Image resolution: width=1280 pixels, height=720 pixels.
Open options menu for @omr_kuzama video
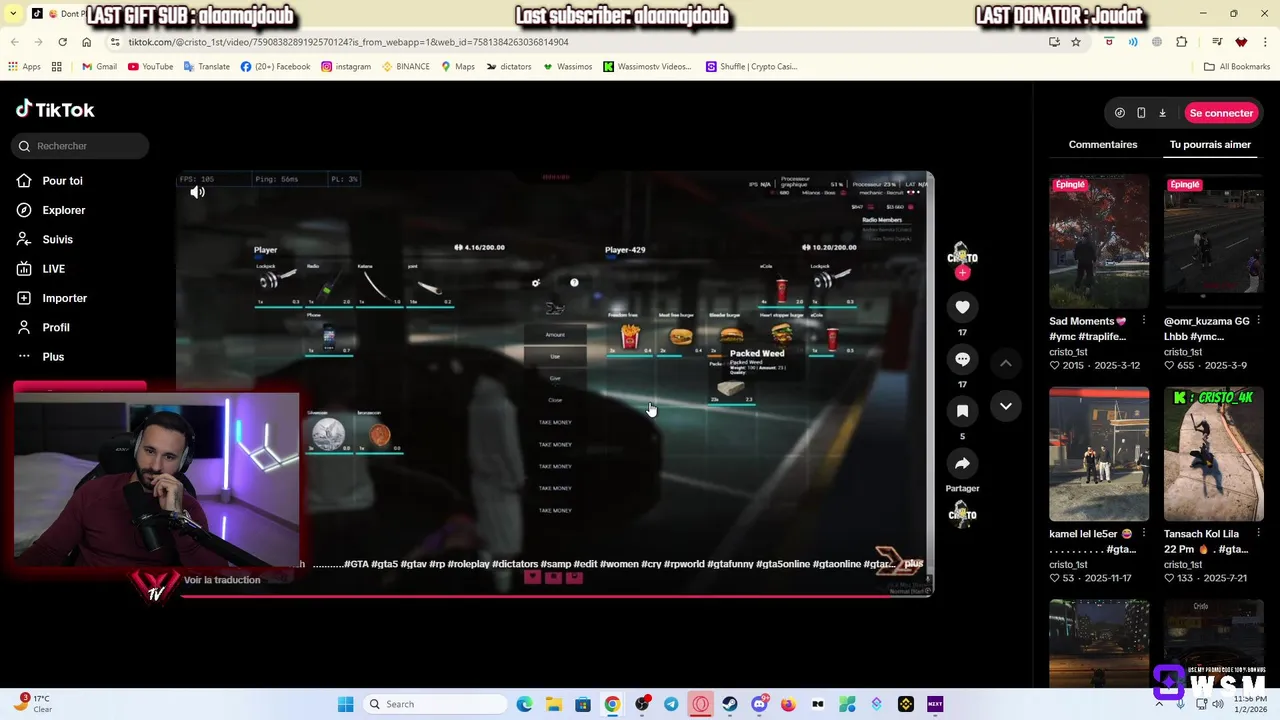(x=1258, y=321)
